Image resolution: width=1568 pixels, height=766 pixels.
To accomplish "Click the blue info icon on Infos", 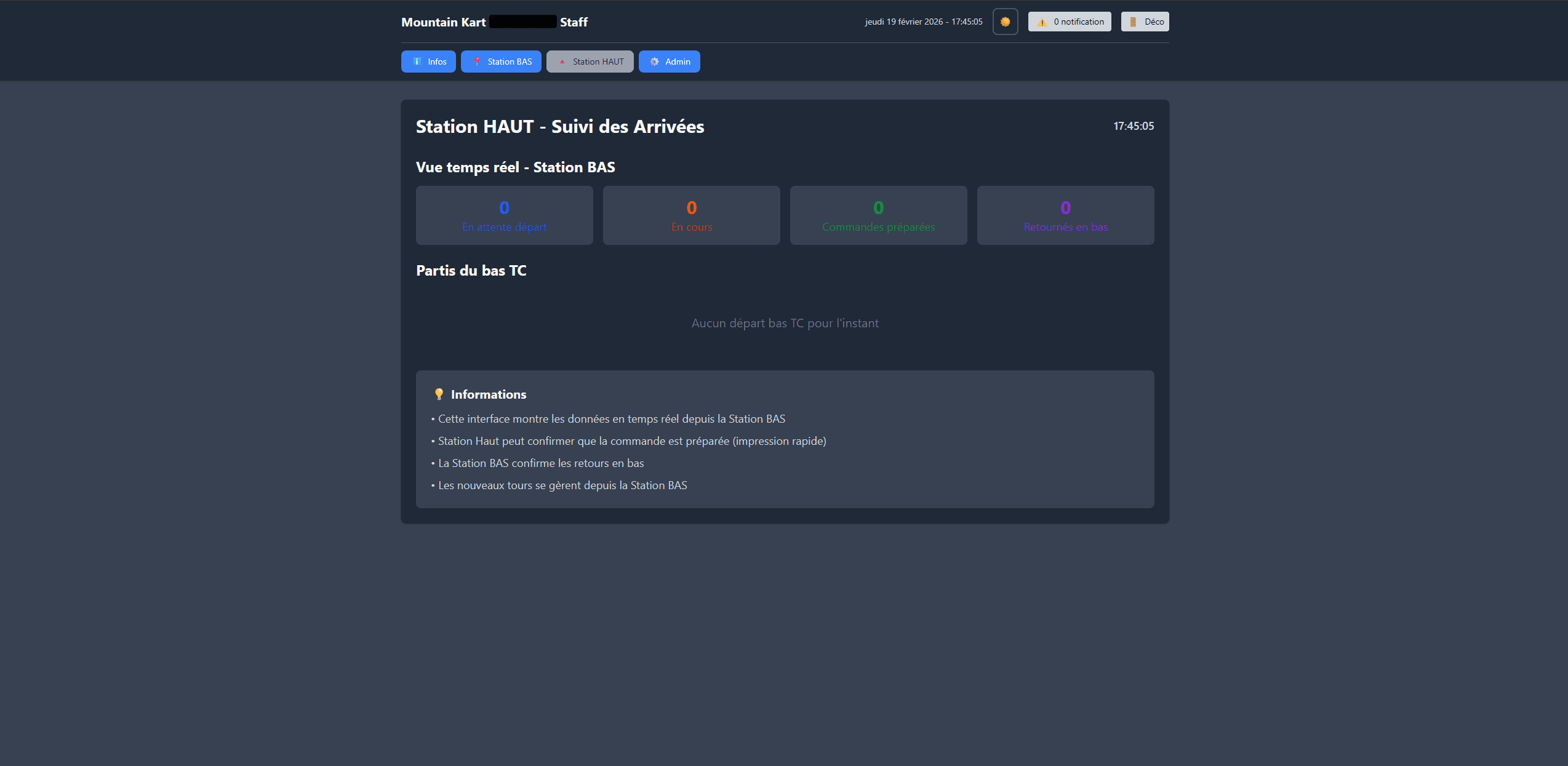I will point(417,62).
